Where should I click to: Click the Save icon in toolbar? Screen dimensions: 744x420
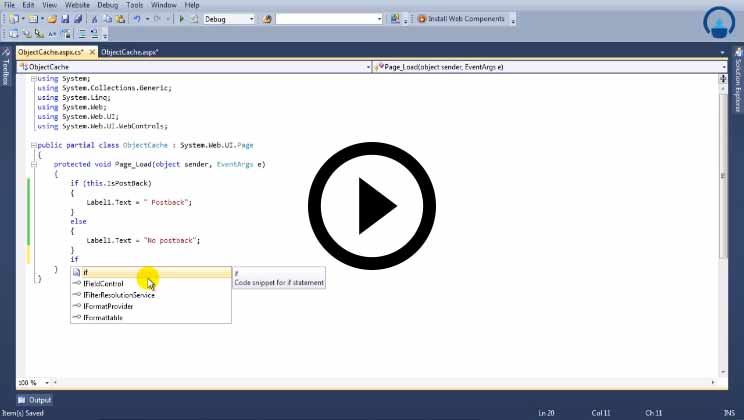66,19
